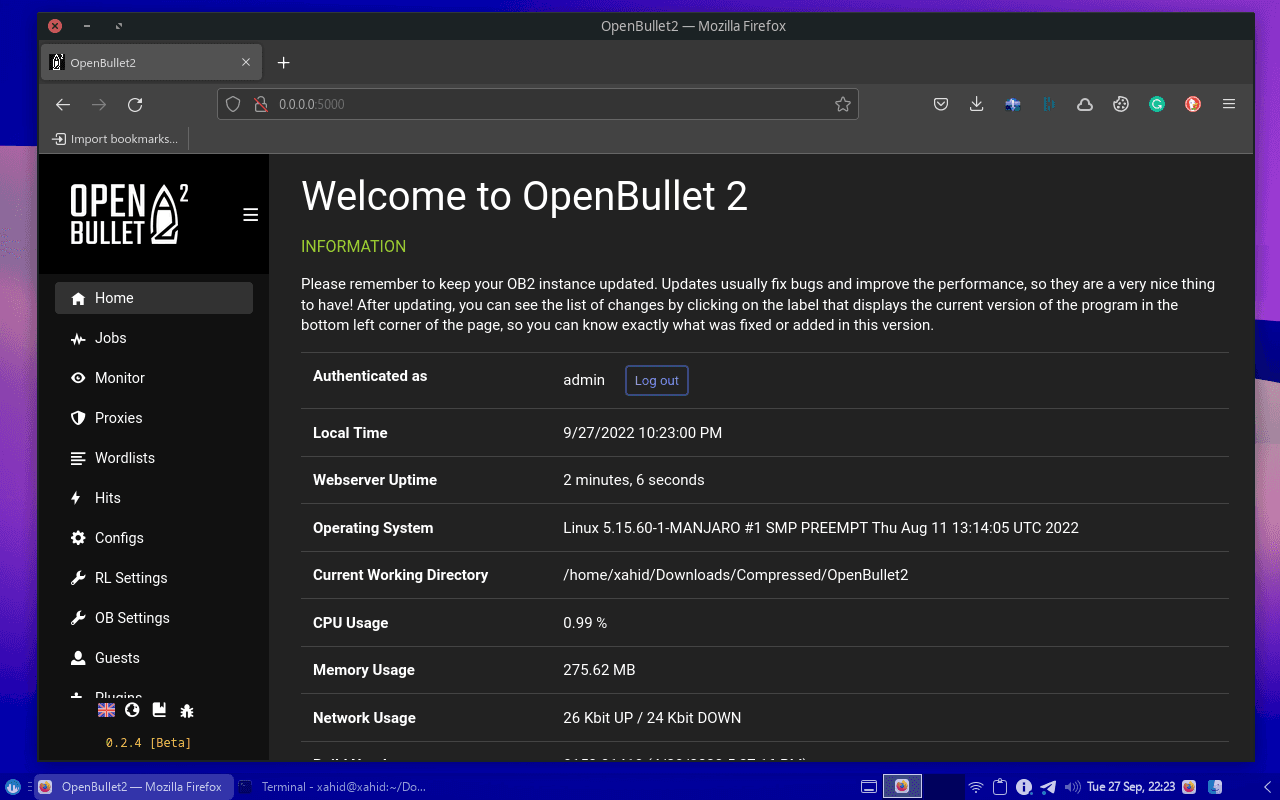Viewport: 1280px width, 800px height.
Task: Change language via the UK flag icon
Action: tap(105, 710)
